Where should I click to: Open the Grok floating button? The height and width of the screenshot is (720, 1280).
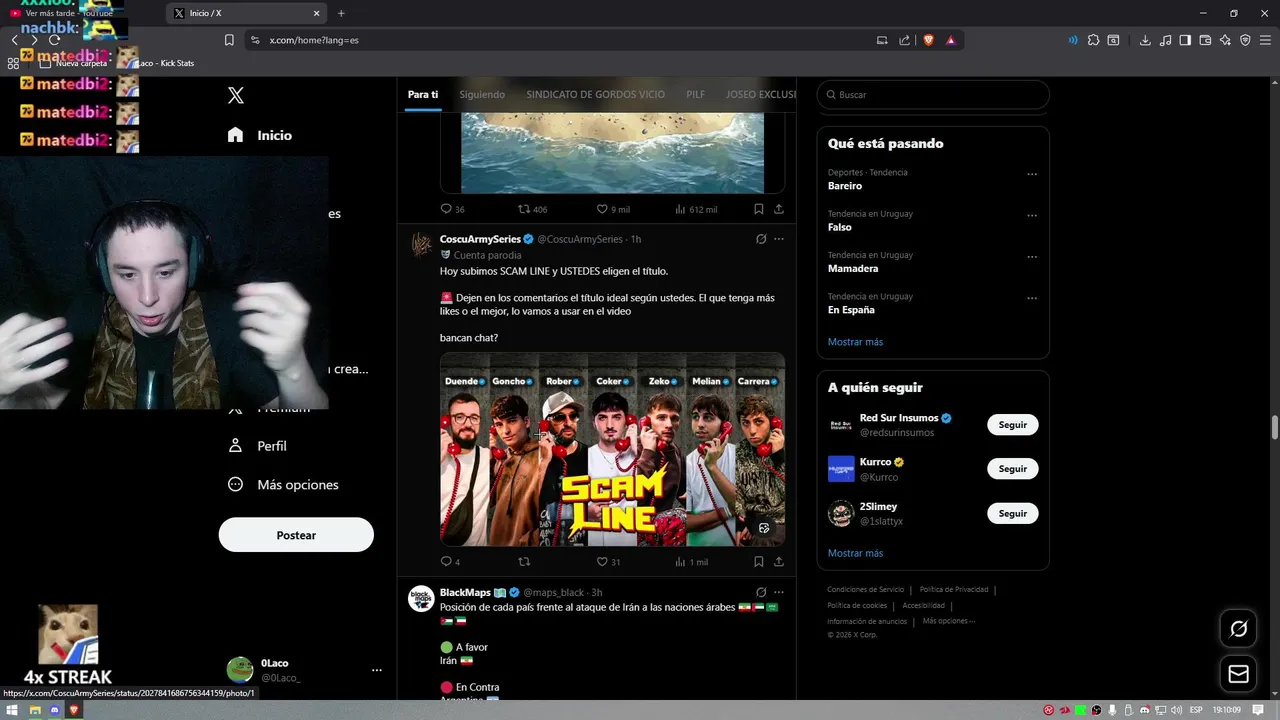[x=1238, y=629]
